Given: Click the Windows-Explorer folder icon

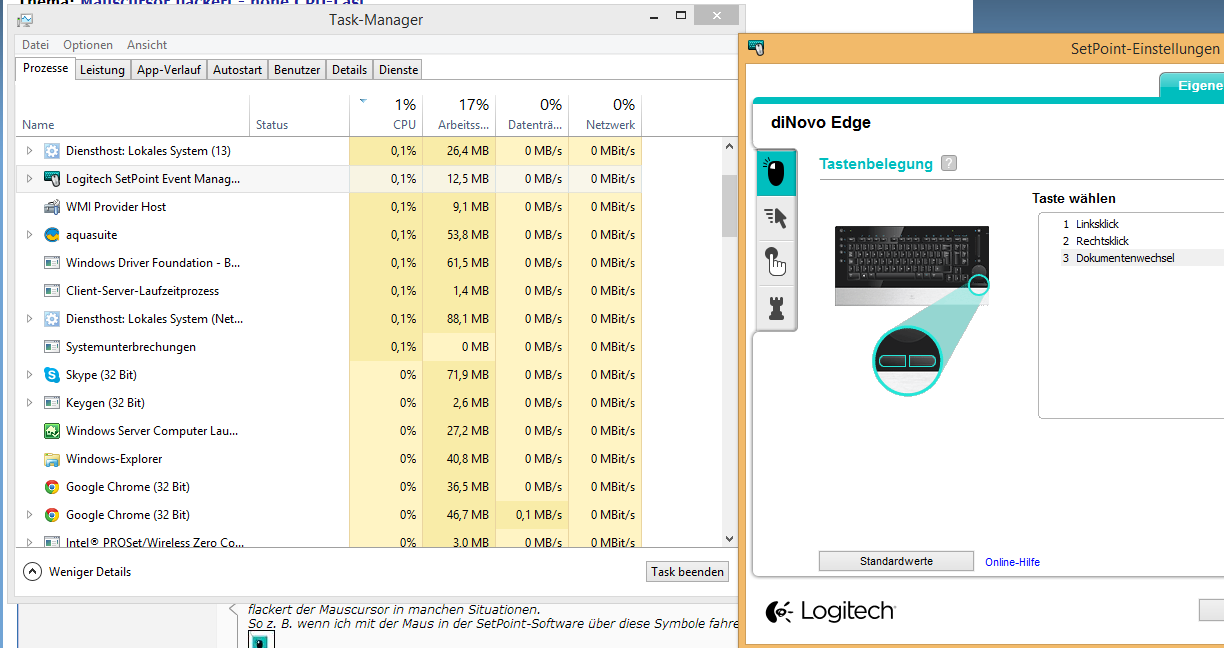Looking at the screenshot, I should (x=52, y=459).
